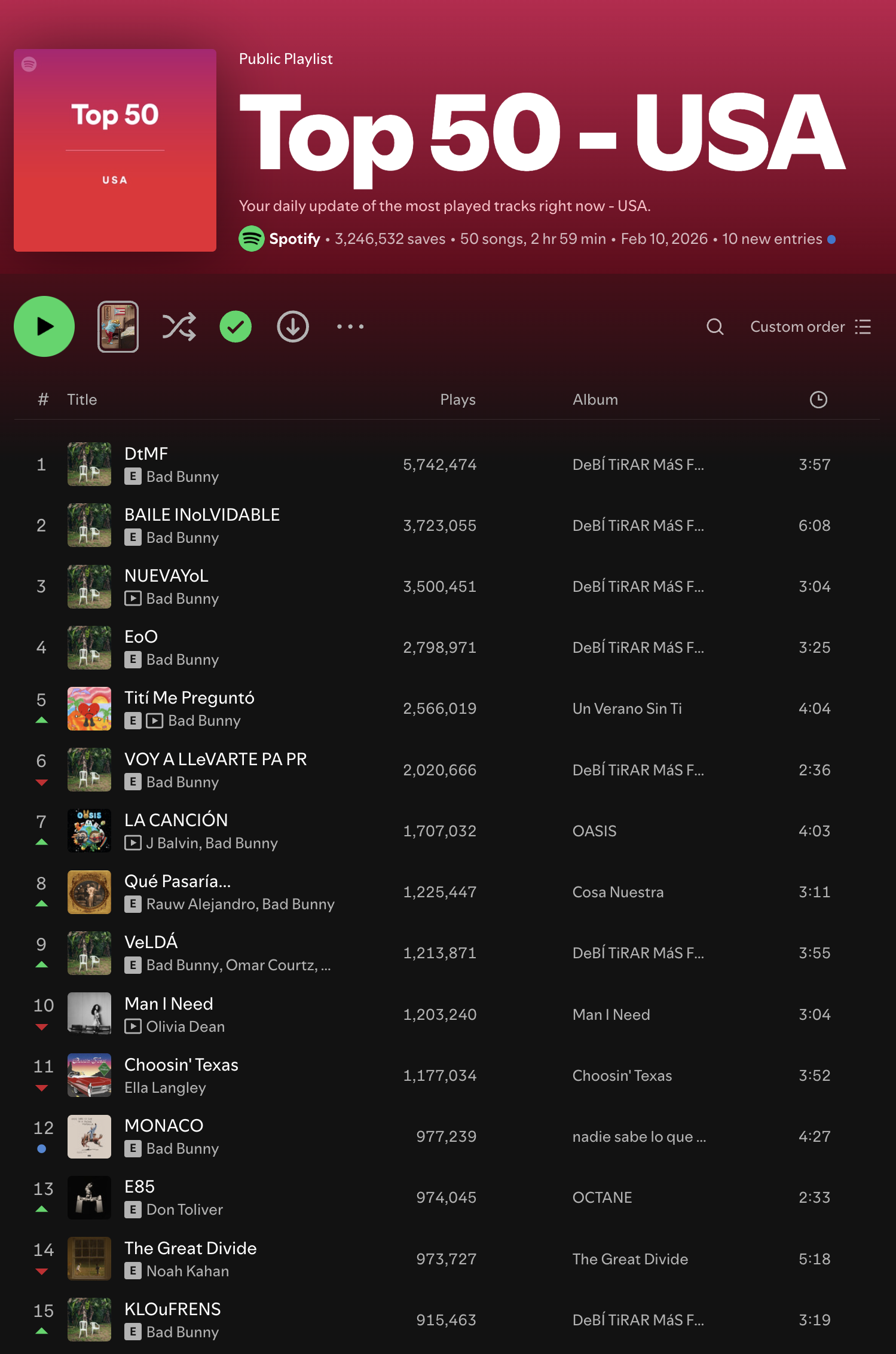Screen dimensions: 896x1354
Task: Click the Spotify logo beside the owner name
Action: (252, 239)
